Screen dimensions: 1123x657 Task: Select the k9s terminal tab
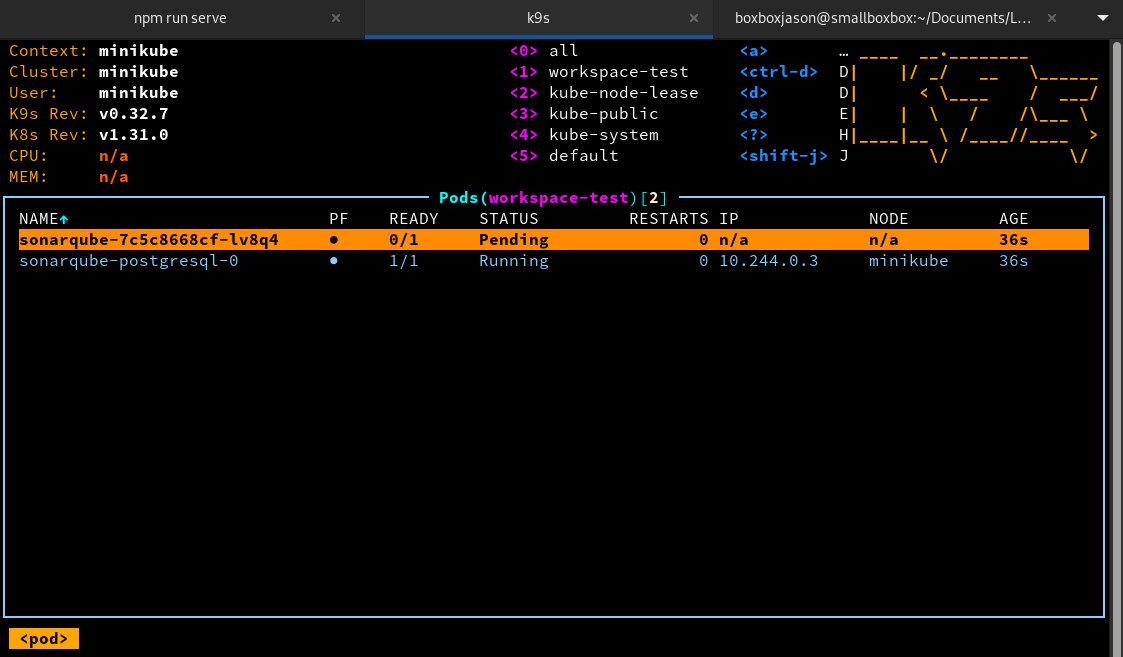click(x=538, y=19)
